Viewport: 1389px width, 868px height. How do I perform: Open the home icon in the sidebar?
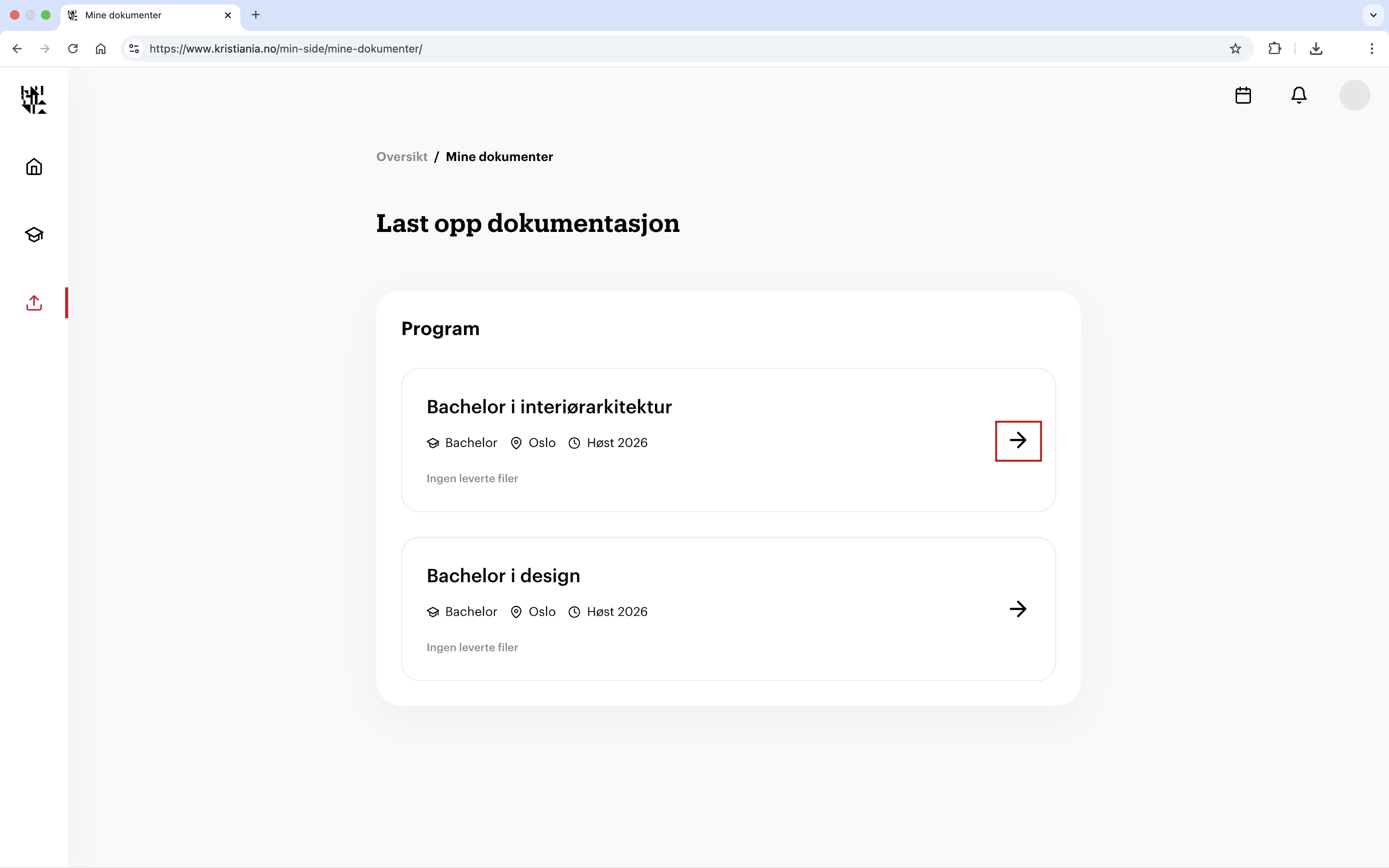click(34, 166)
